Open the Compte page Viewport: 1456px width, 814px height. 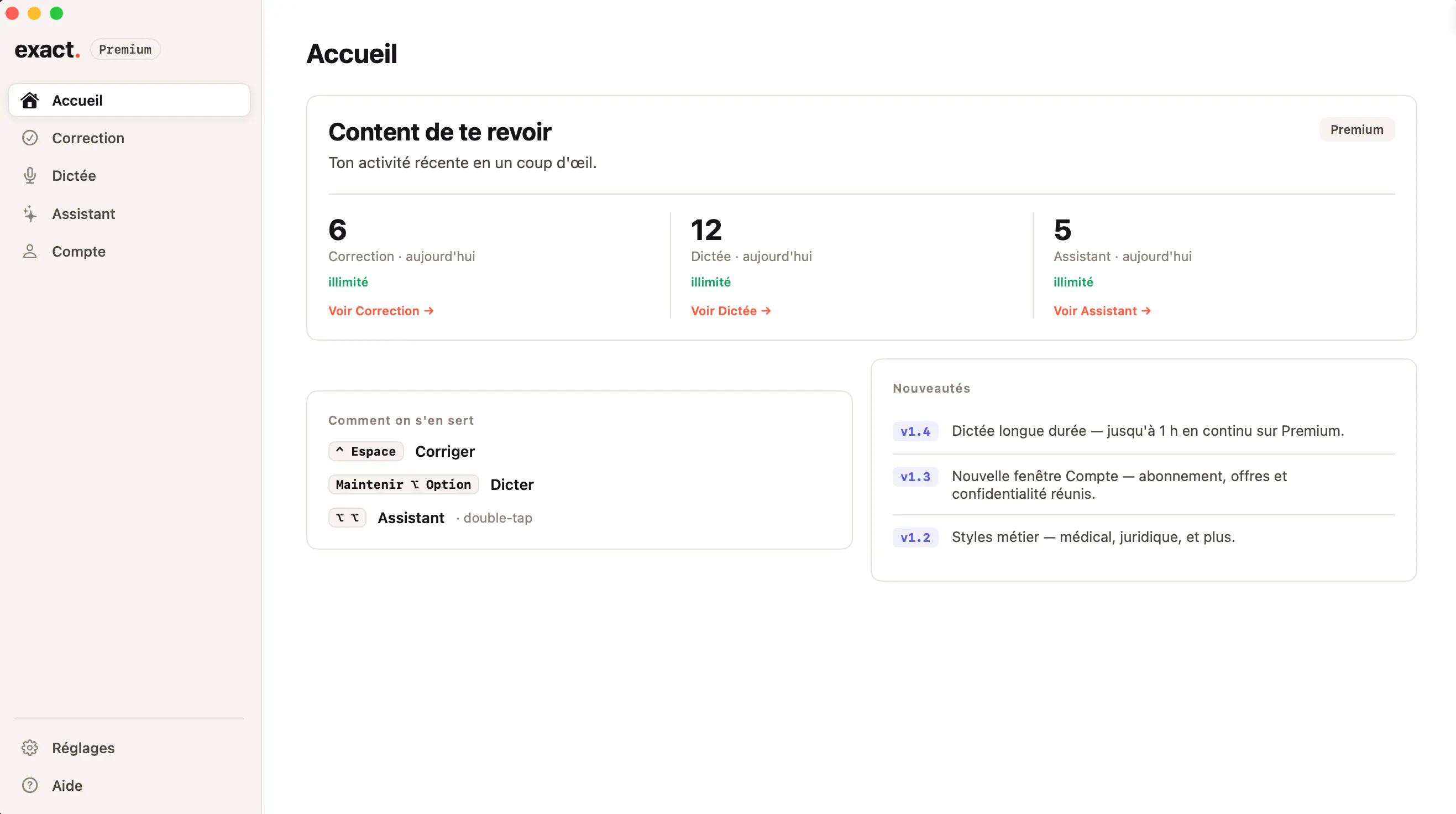click(129, 252)
